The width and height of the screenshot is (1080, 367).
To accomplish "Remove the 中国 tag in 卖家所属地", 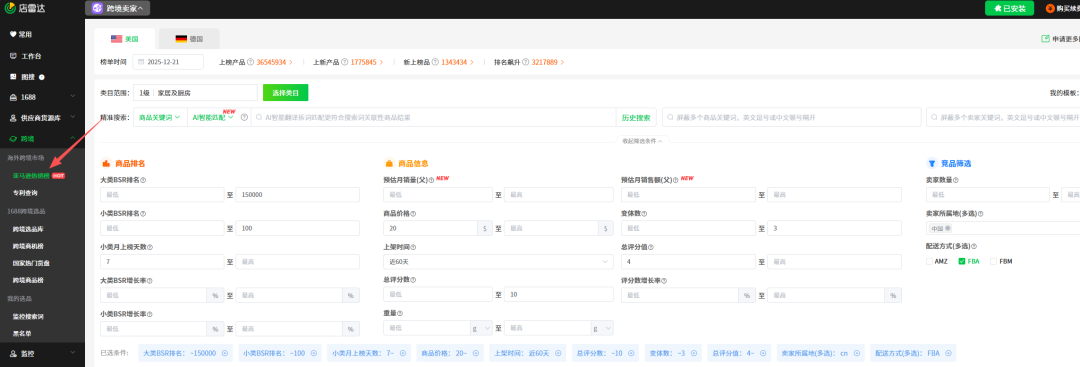I will point(948,229).
